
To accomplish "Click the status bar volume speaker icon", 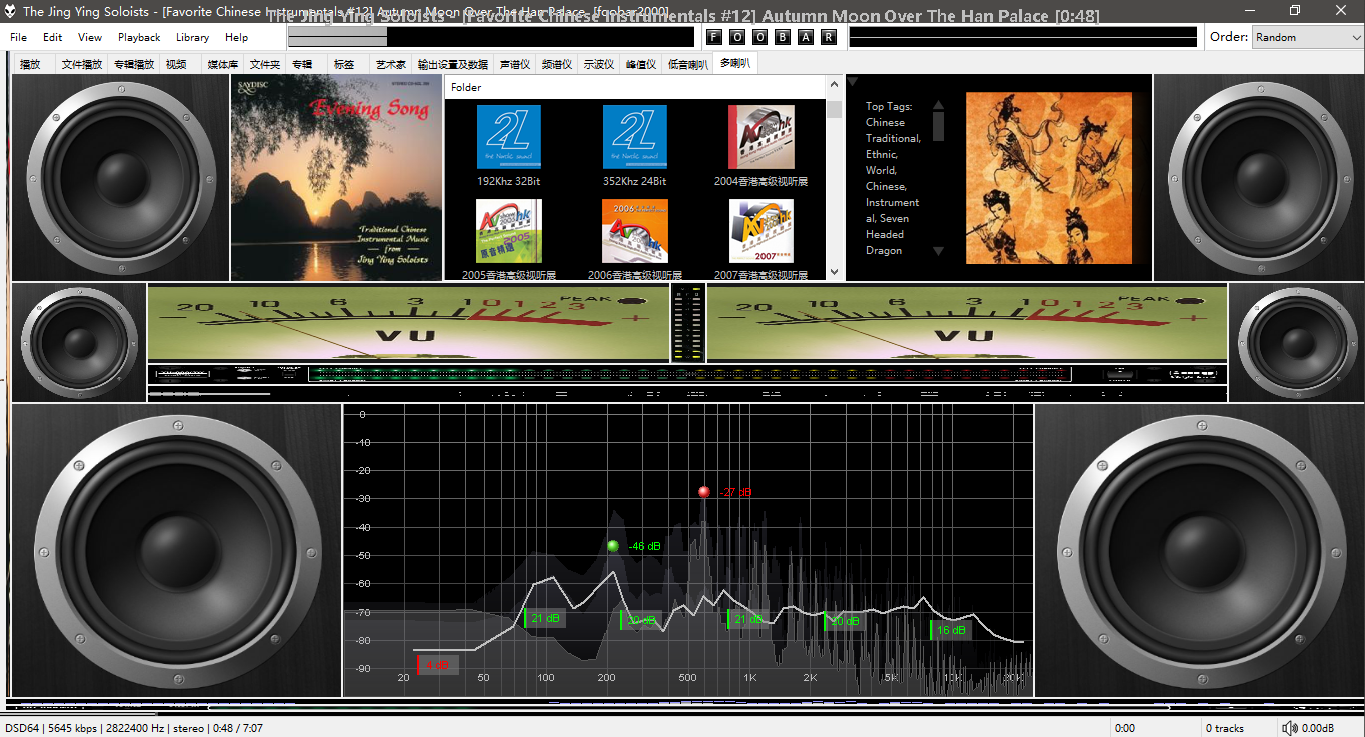I will [x=1290, y=728].
